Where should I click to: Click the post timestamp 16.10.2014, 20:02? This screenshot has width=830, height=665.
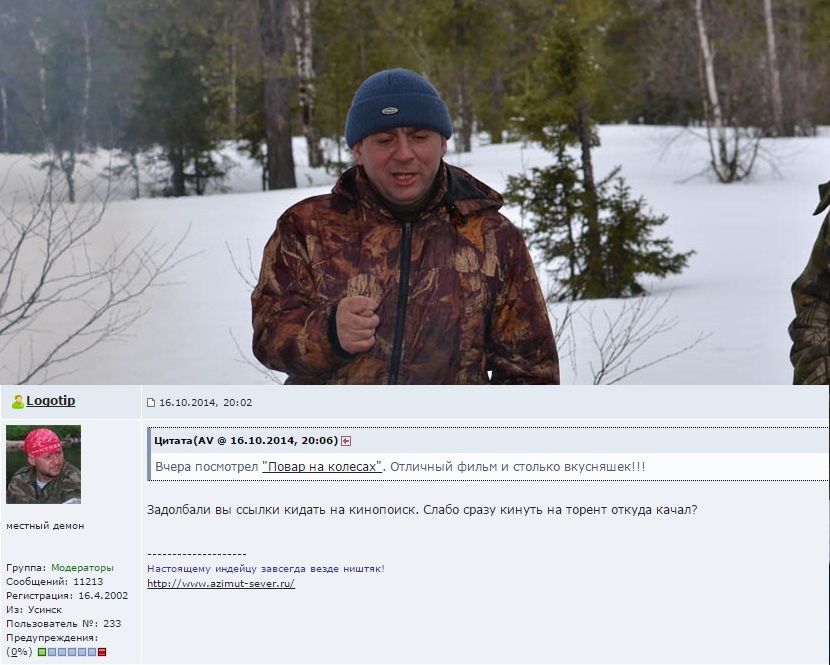[205, 402]
